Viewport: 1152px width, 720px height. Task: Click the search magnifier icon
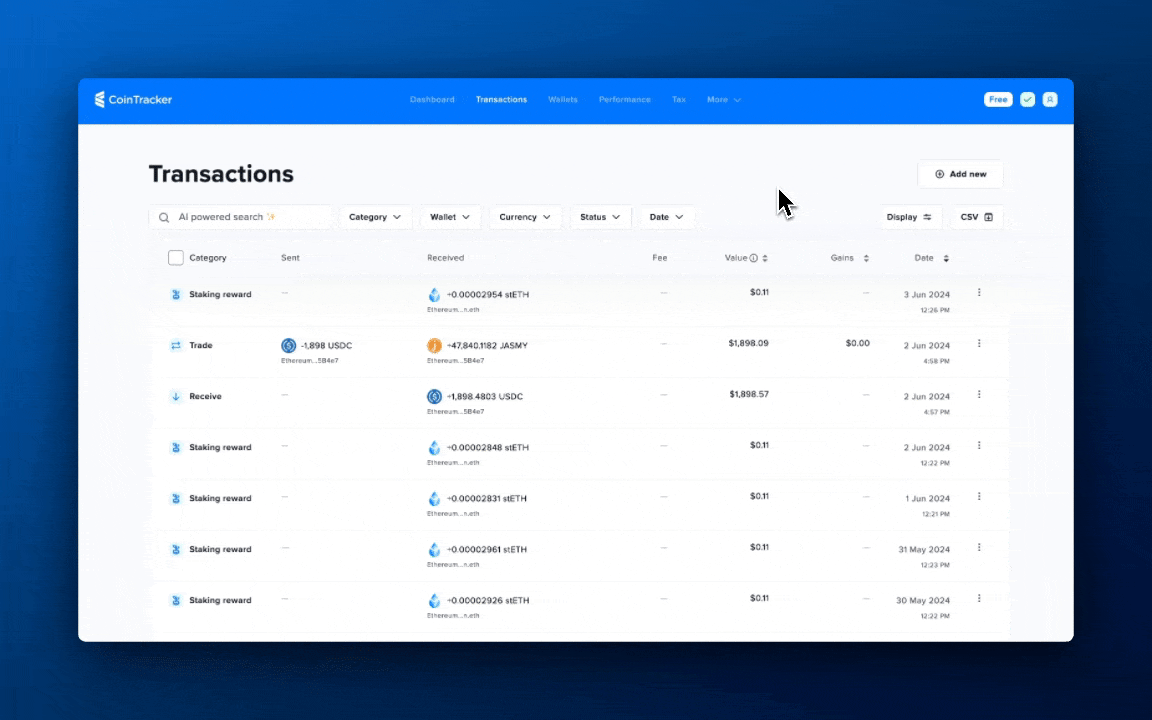click(164, 217)
